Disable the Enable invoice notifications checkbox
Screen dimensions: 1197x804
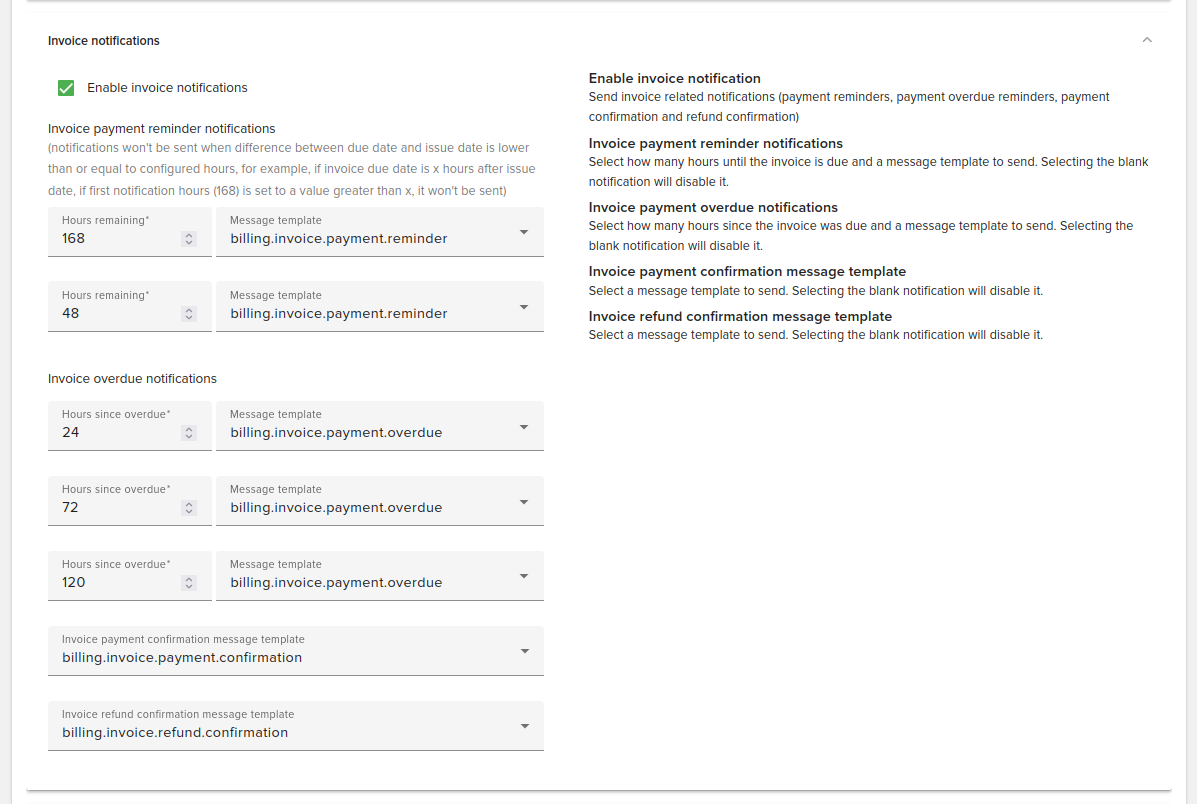[x=65, y=88]
